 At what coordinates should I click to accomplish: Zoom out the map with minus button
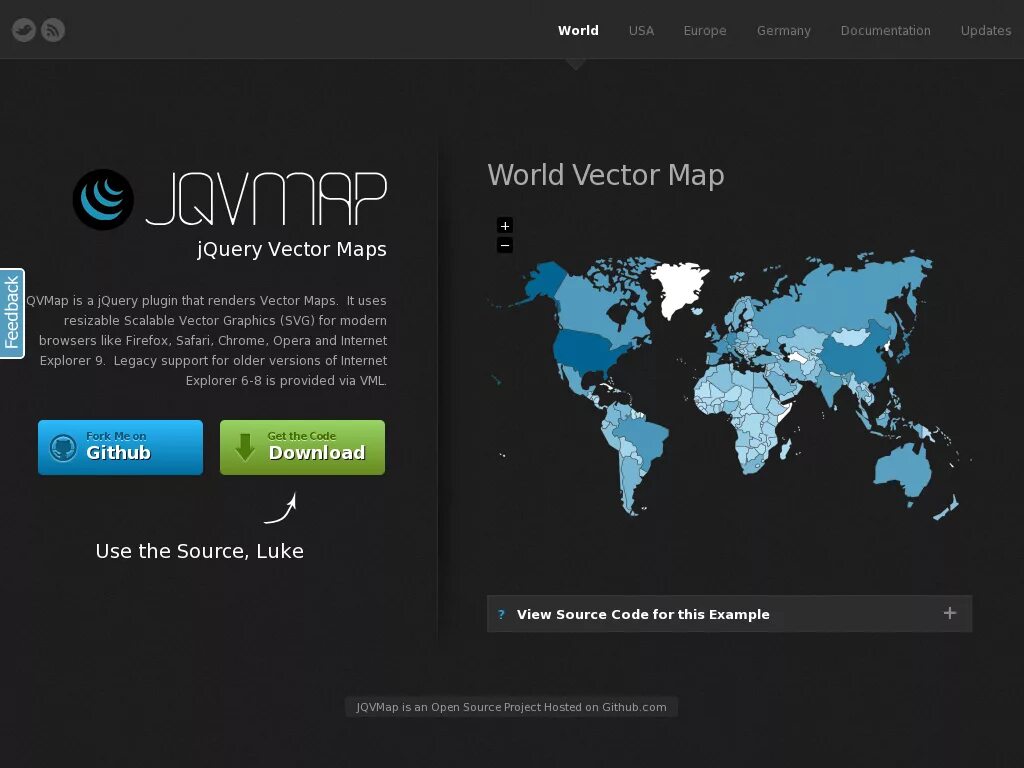coord(505,246)
